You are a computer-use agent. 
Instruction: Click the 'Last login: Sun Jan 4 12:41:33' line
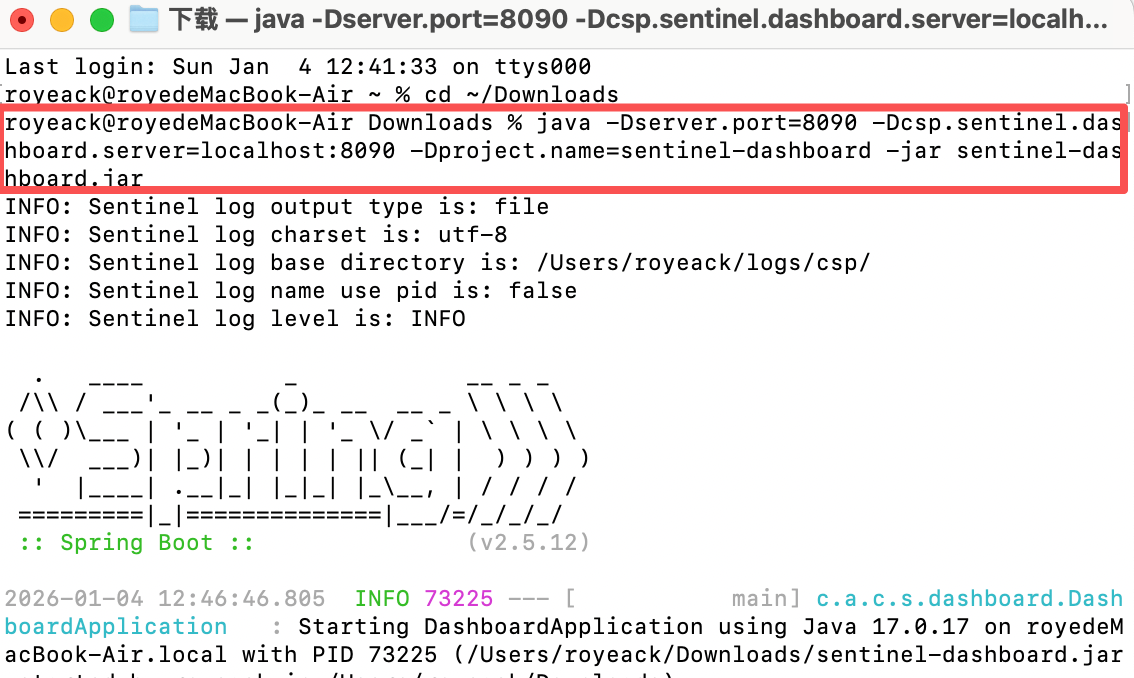point(298,67)
